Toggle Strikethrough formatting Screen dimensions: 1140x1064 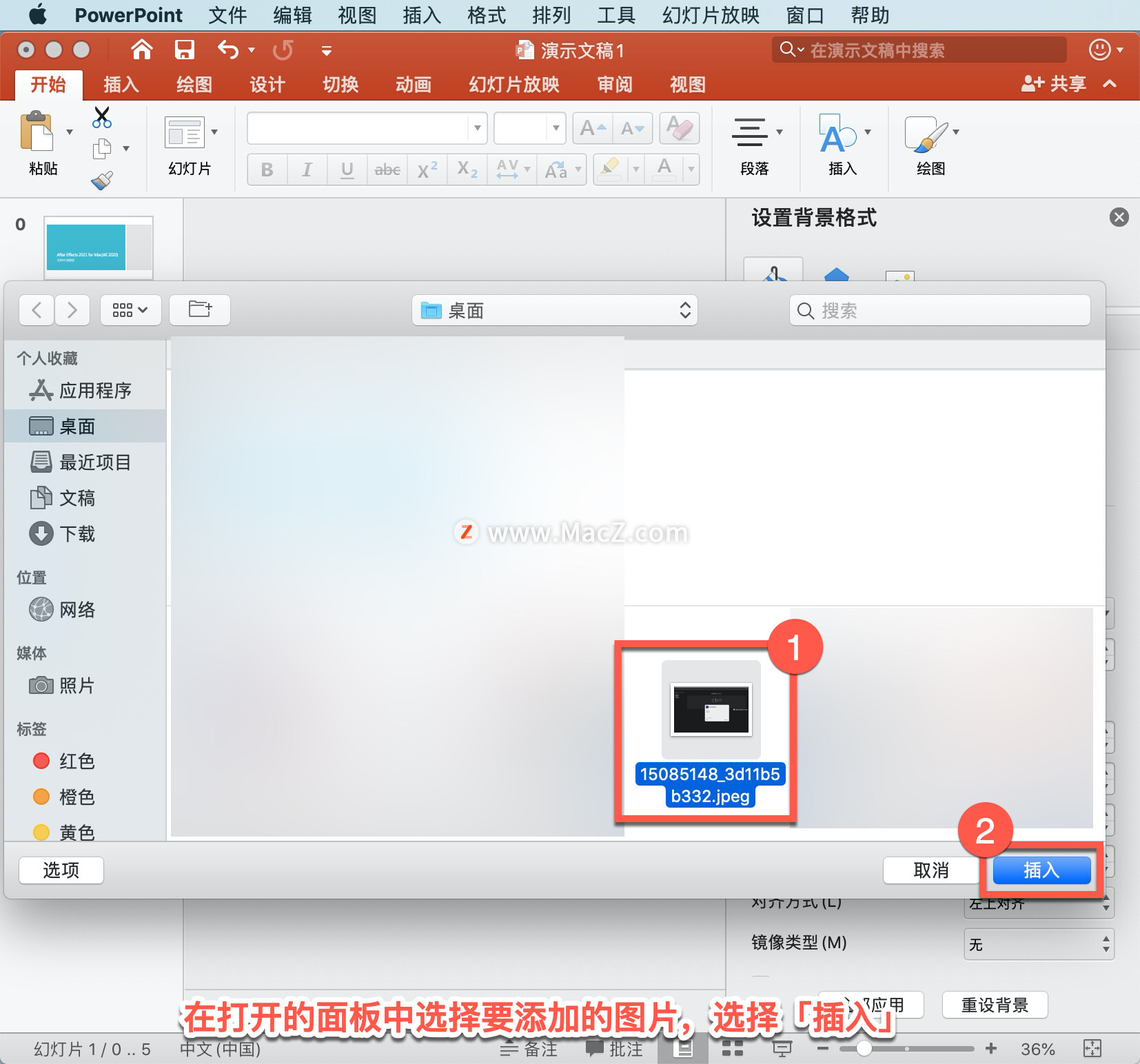pyautogui.click(x=387, y=170)
